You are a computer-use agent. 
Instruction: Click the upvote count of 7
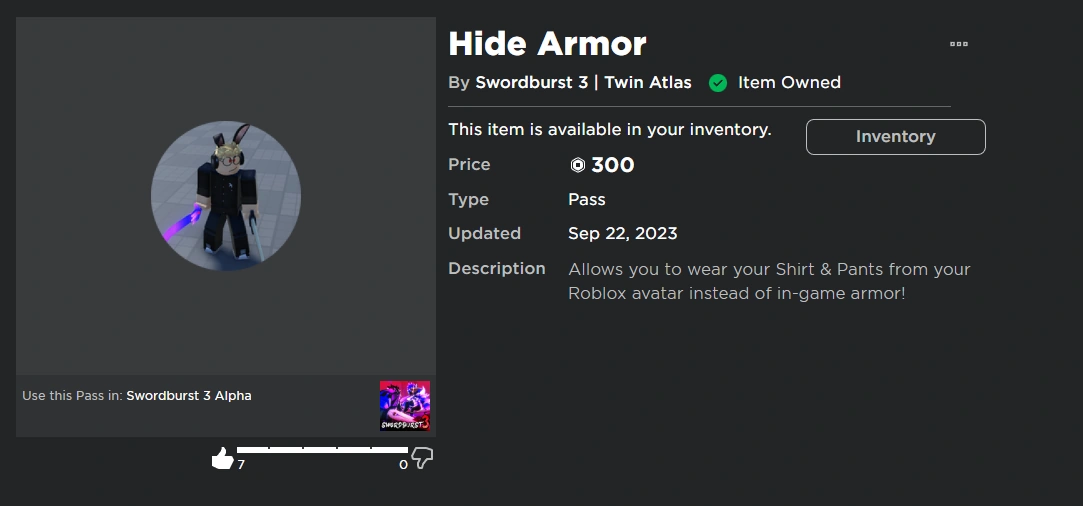(x=241, y=465)
